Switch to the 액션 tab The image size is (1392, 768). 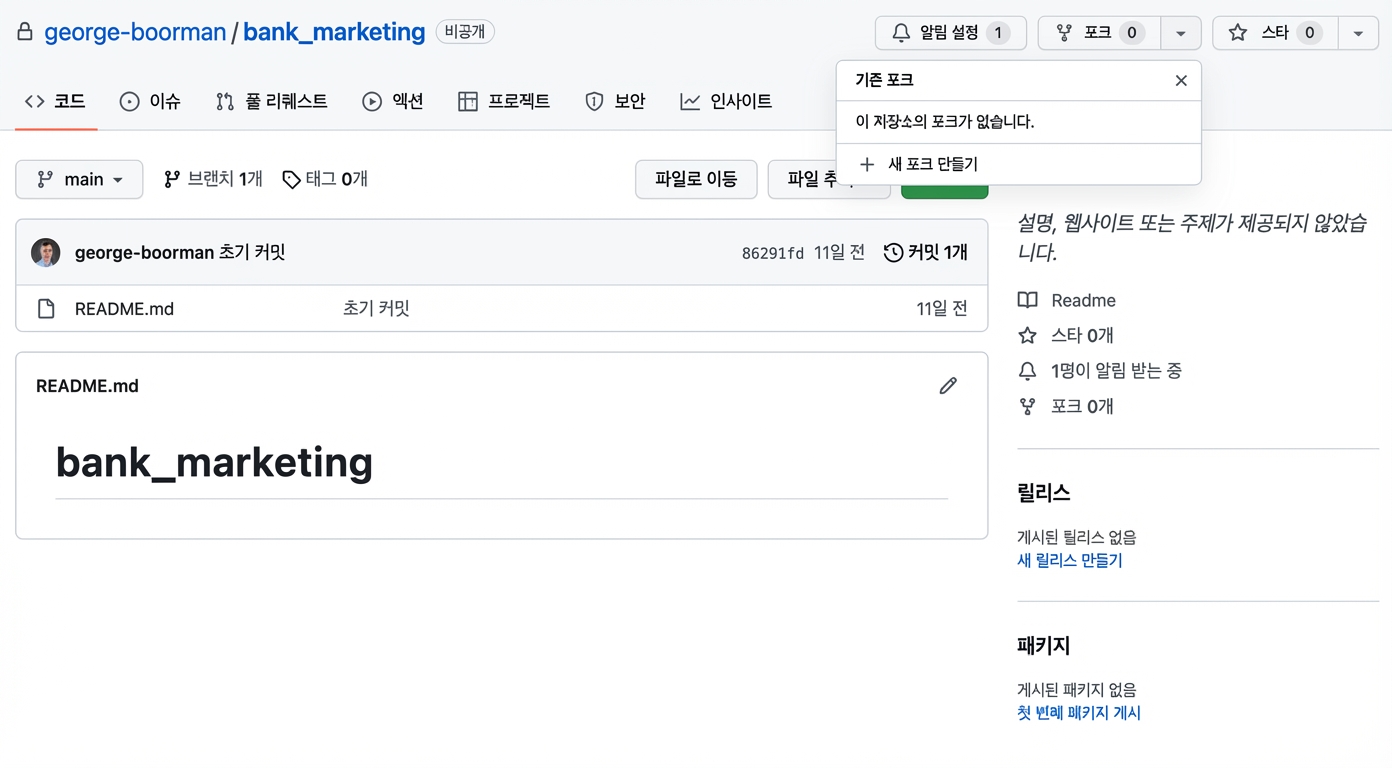click(x=393, y=101)
